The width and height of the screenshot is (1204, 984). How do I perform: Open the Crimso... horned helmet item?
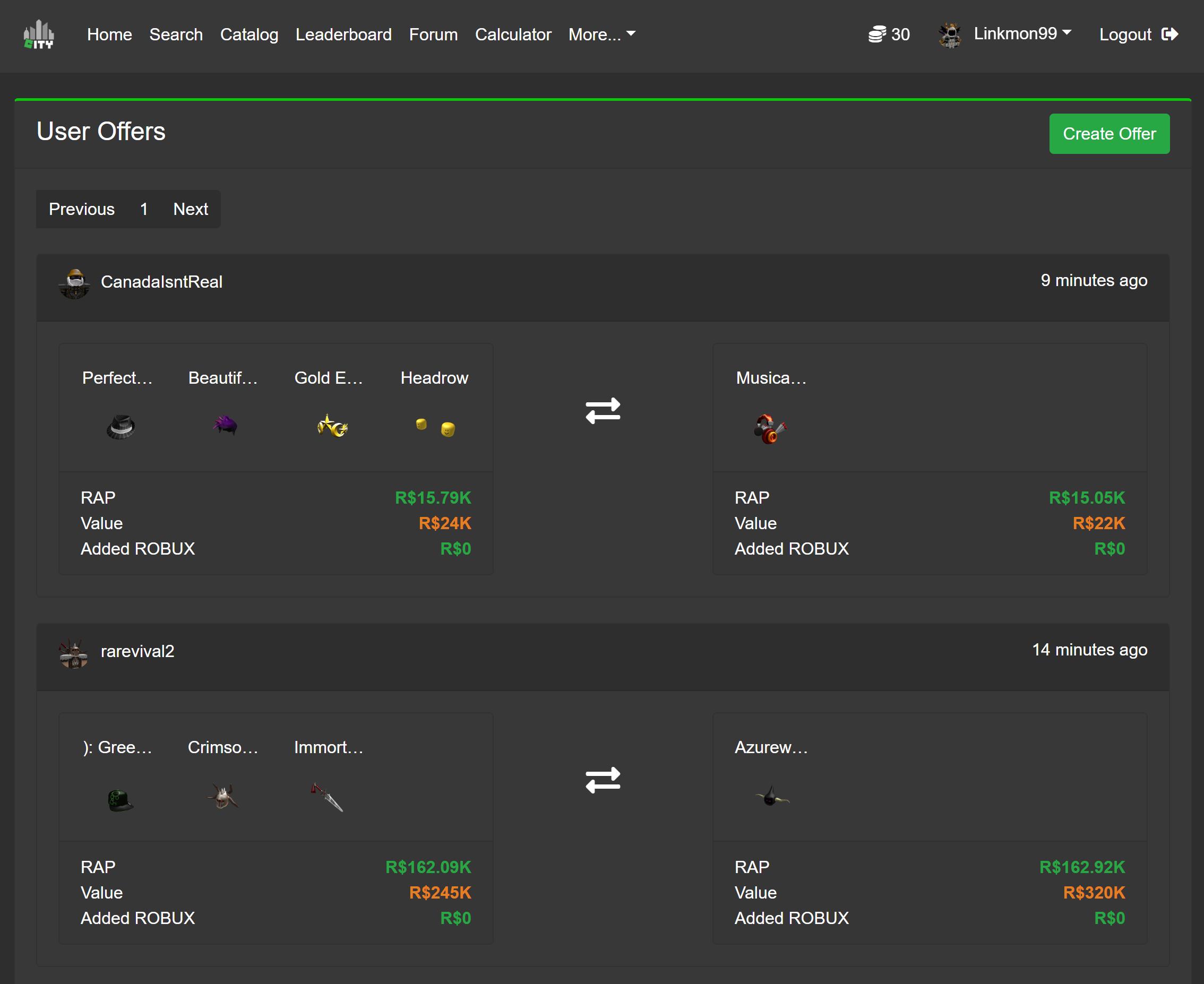tap(223, 797)
